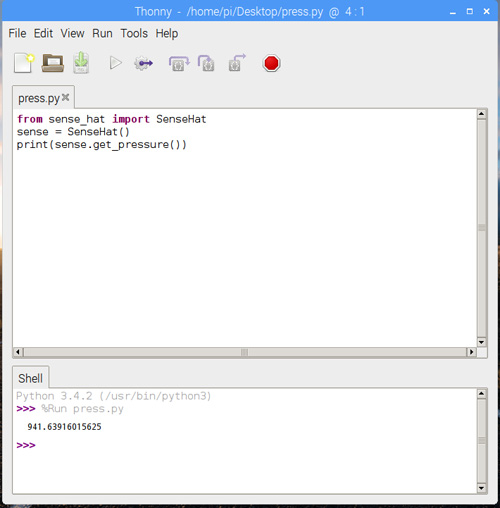Screen dimensions: 500x508
Task: Open a file using the folder icon
Action: (x=53, y=63)
